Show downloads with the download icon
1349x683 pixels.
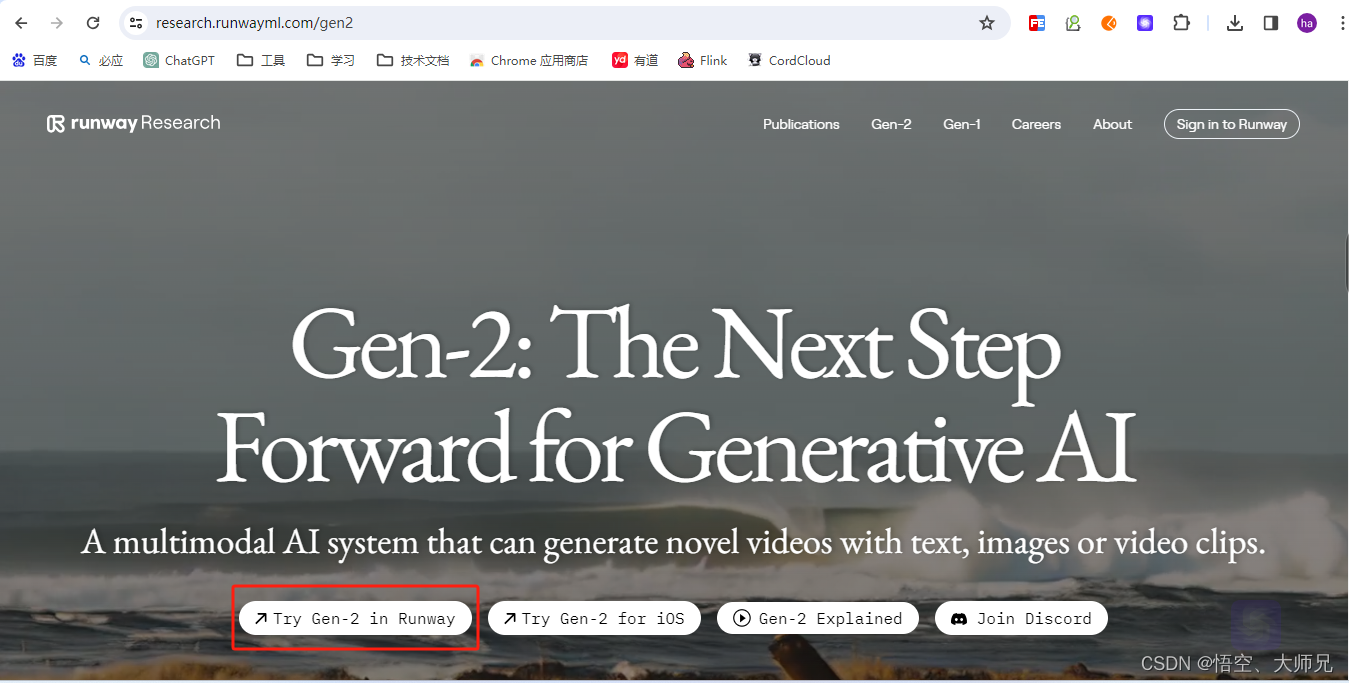tap(1235, 23)
